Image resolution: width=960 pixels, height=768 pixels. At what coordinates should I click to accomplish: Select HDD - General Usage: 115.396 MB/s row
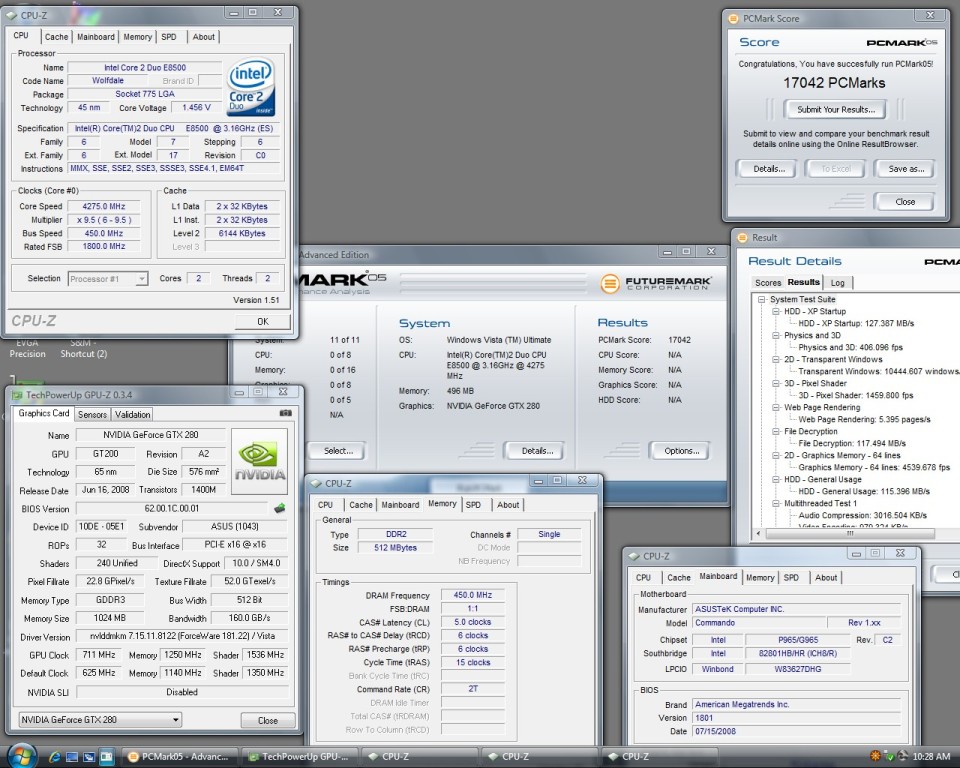(864, 491)
